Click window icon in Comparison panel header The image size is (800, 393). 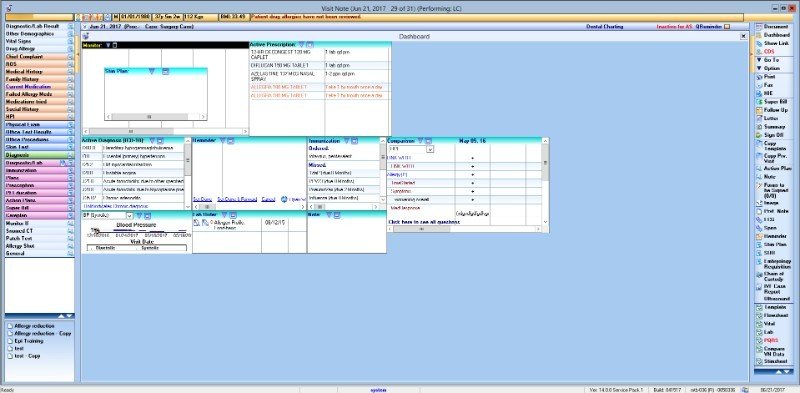428,140
